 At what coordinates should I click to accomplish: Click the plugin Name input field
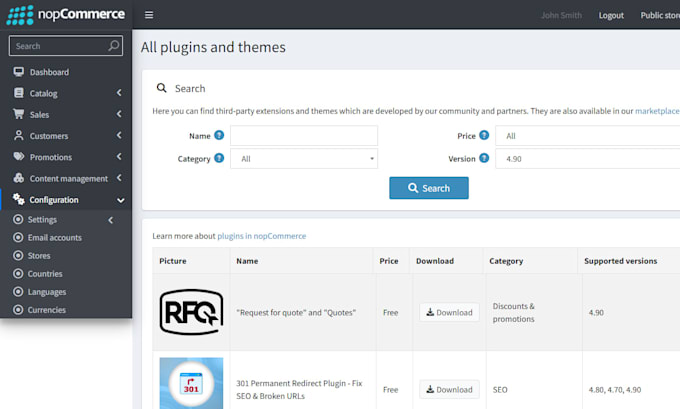pyautogui.click(x=304, y=136)
